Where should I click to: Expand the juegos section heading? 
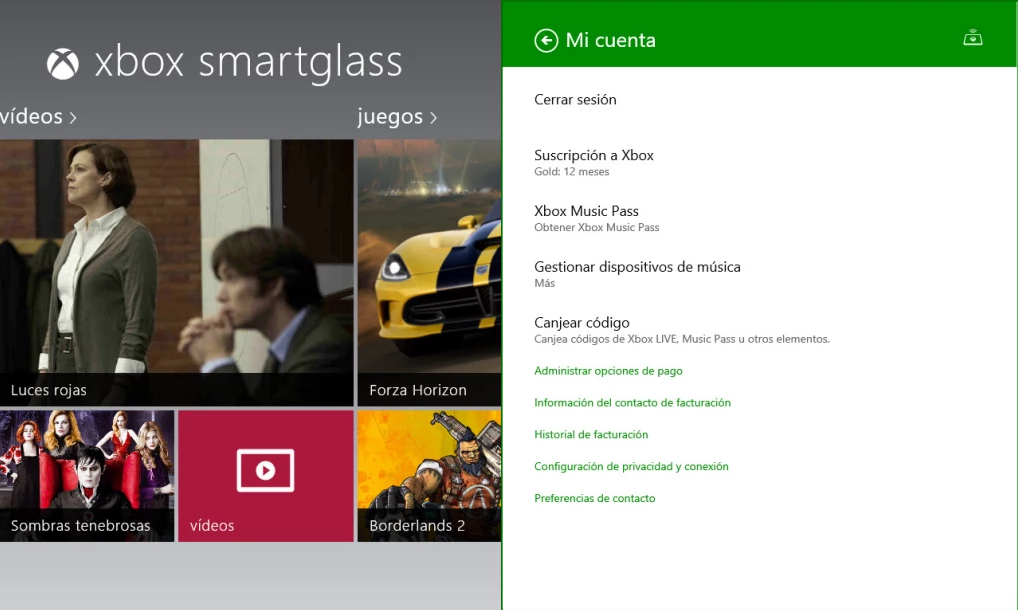coord(397,117)
